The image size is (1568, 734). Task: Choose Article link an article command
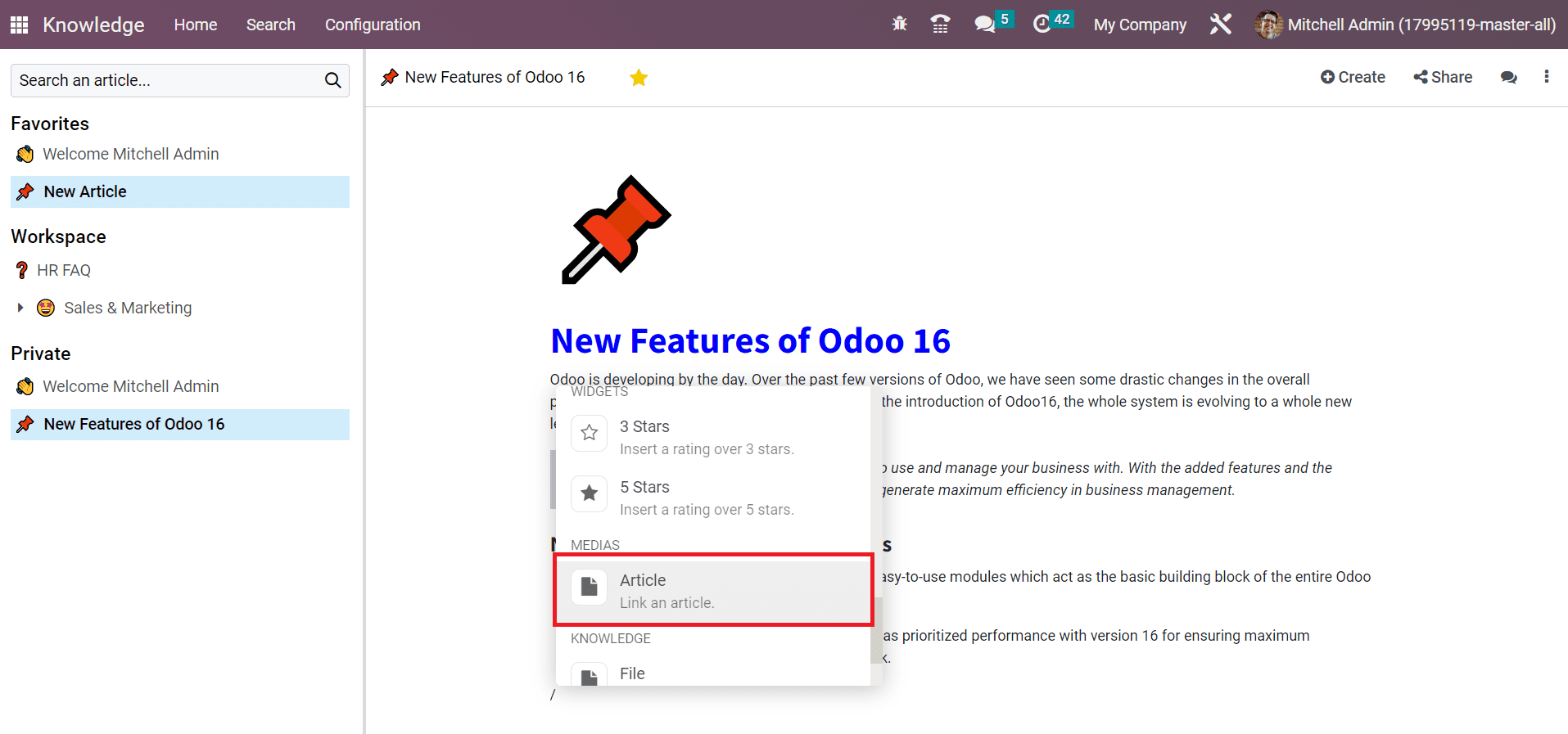[x=713, y=591]
